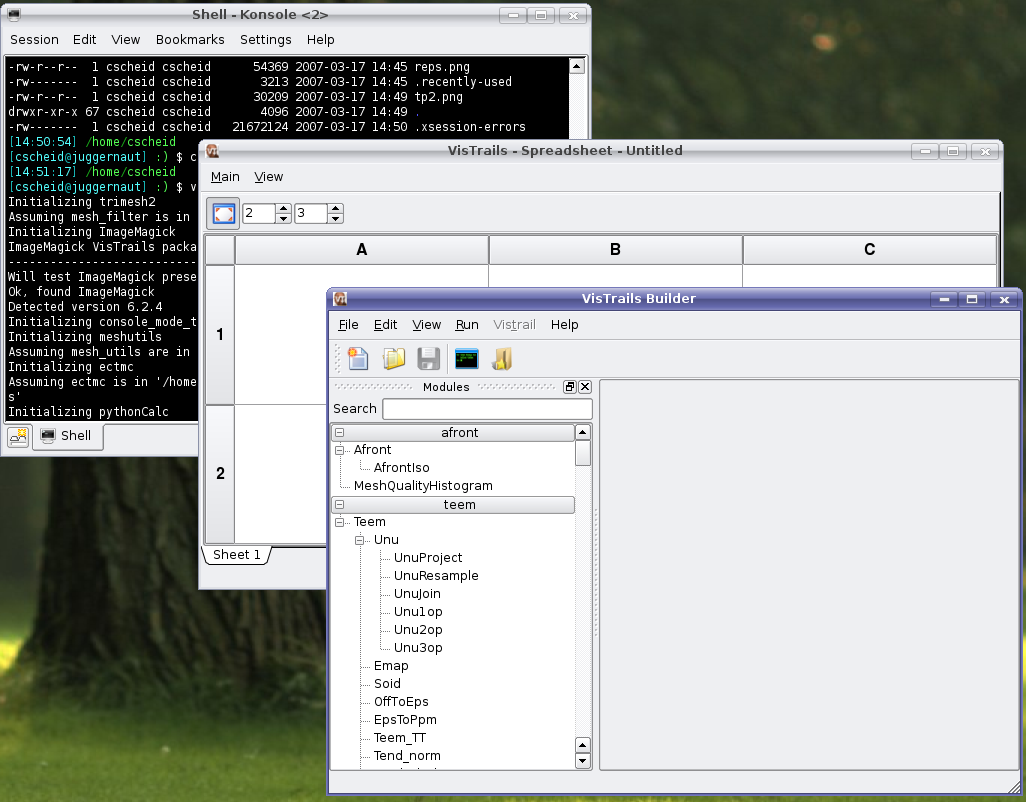Open Bookmarks menu in Konsole
The height and width of the screenshot is (802, 1026).
[190, 40]
